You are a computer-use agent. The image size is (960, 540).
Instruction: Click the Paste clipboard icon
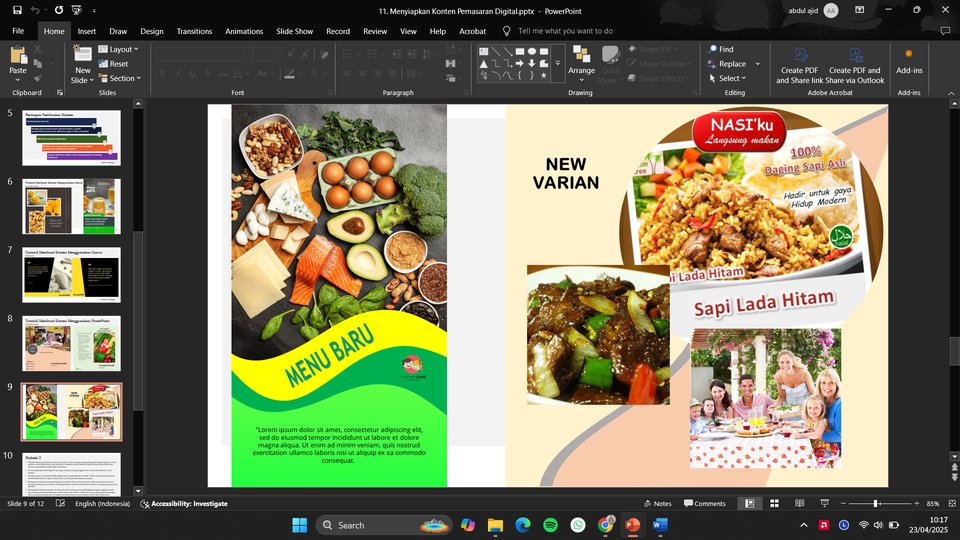(x=18, y=56)
